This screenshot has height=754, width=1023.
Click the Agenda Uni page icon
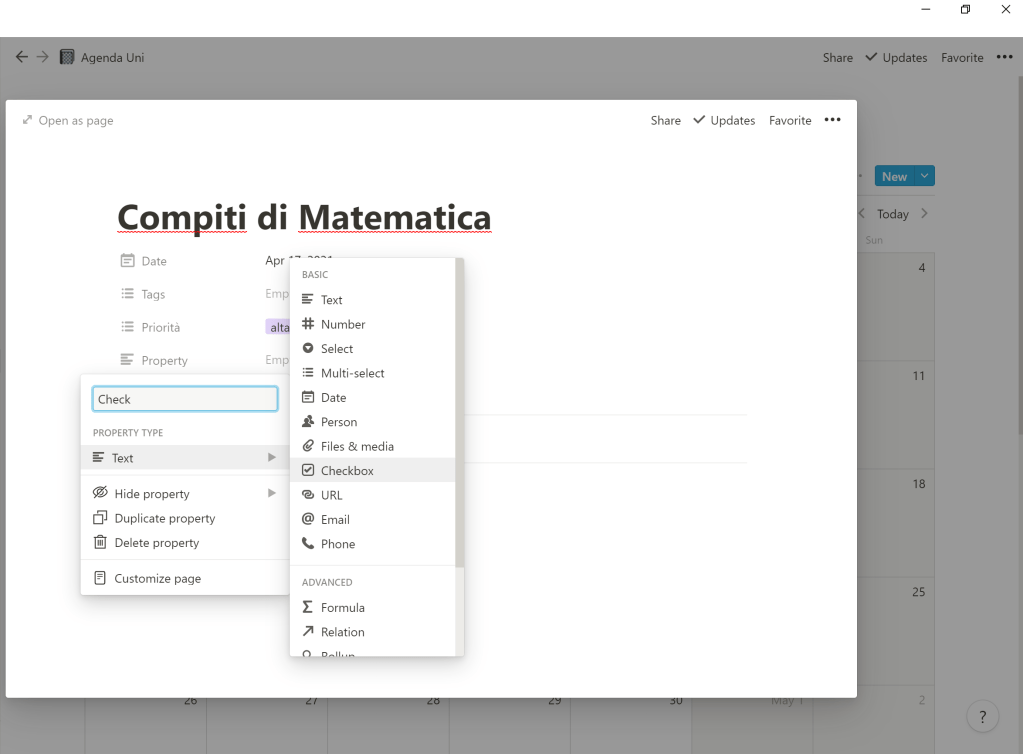click(67, 57)
